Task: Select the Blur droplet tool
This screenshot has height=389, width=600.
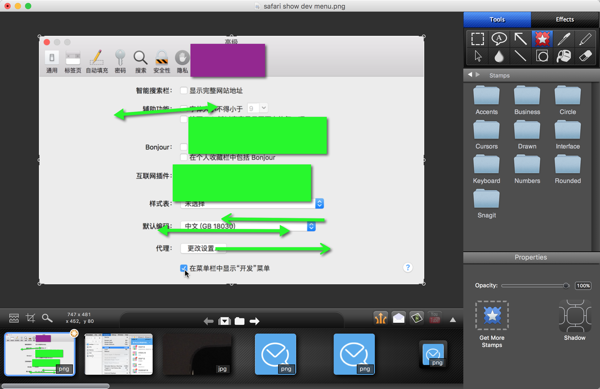Action: 499,56
